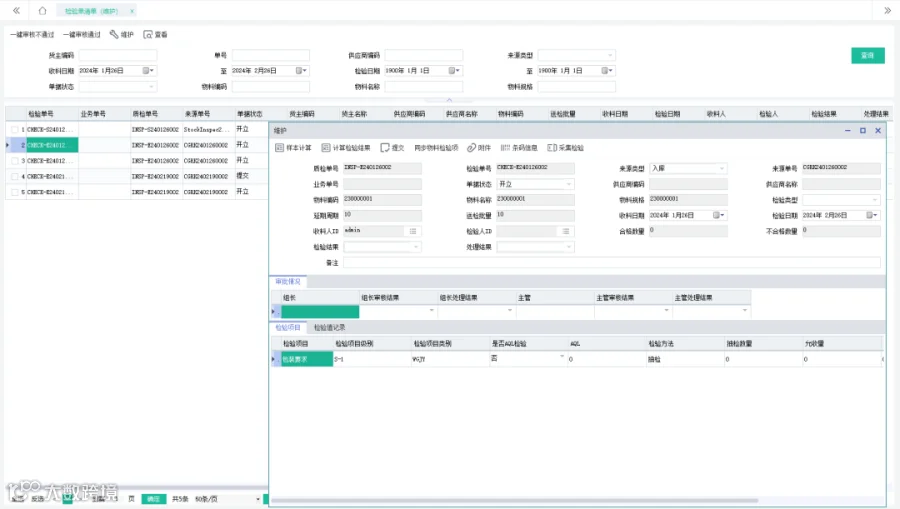Click the 采集检验 icon
Screen dimensions: 900x509
pyautogui.click(x=552, y=148)
